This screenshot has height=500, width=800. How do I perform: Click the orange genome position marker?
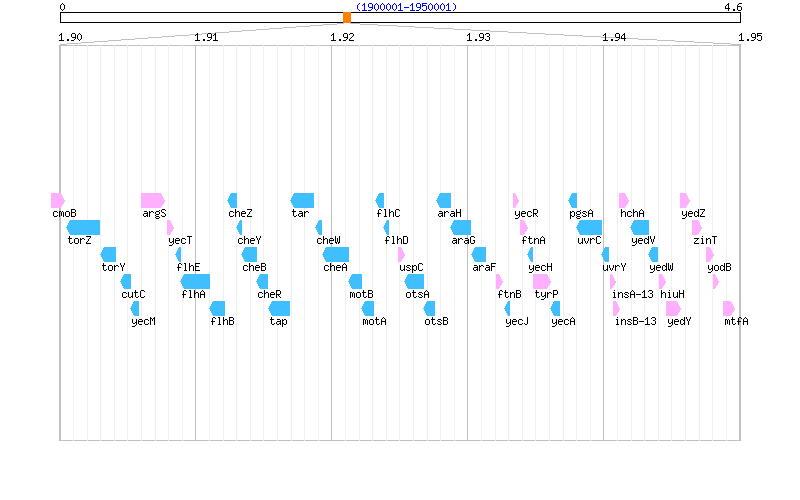coord(347,18)
